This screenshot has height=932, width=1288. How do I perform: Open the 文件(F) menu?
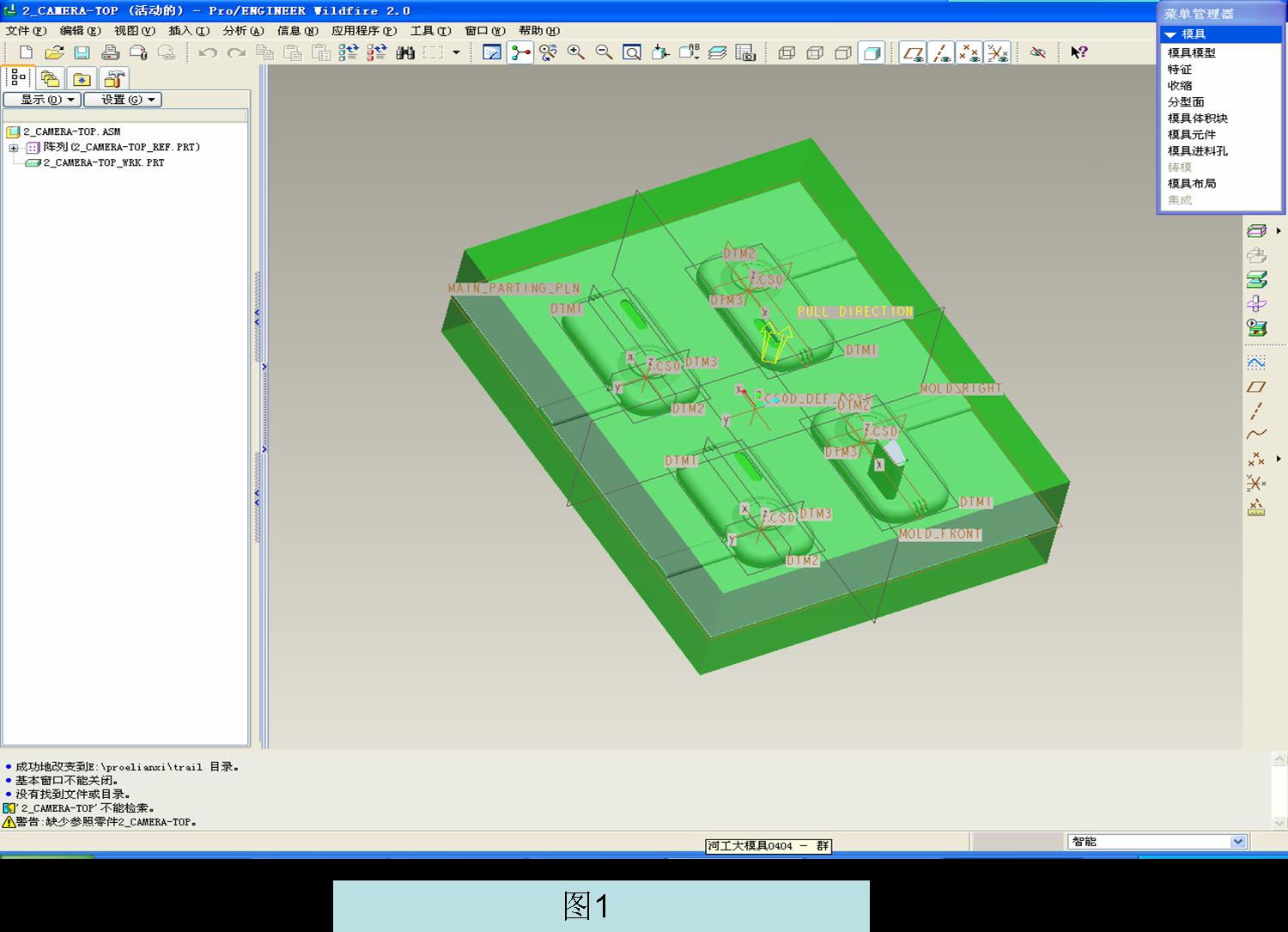(x=27, y=31)
